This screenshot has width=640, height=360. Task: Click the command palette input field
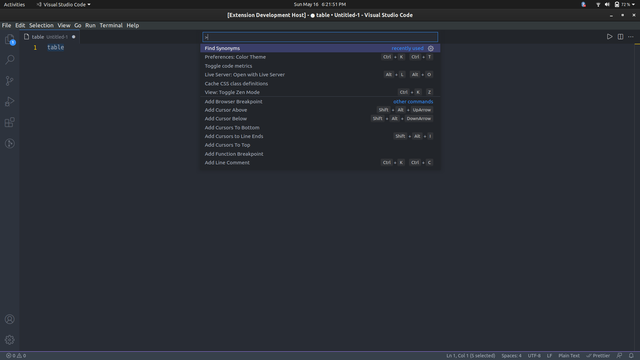(x=320, y=37)
